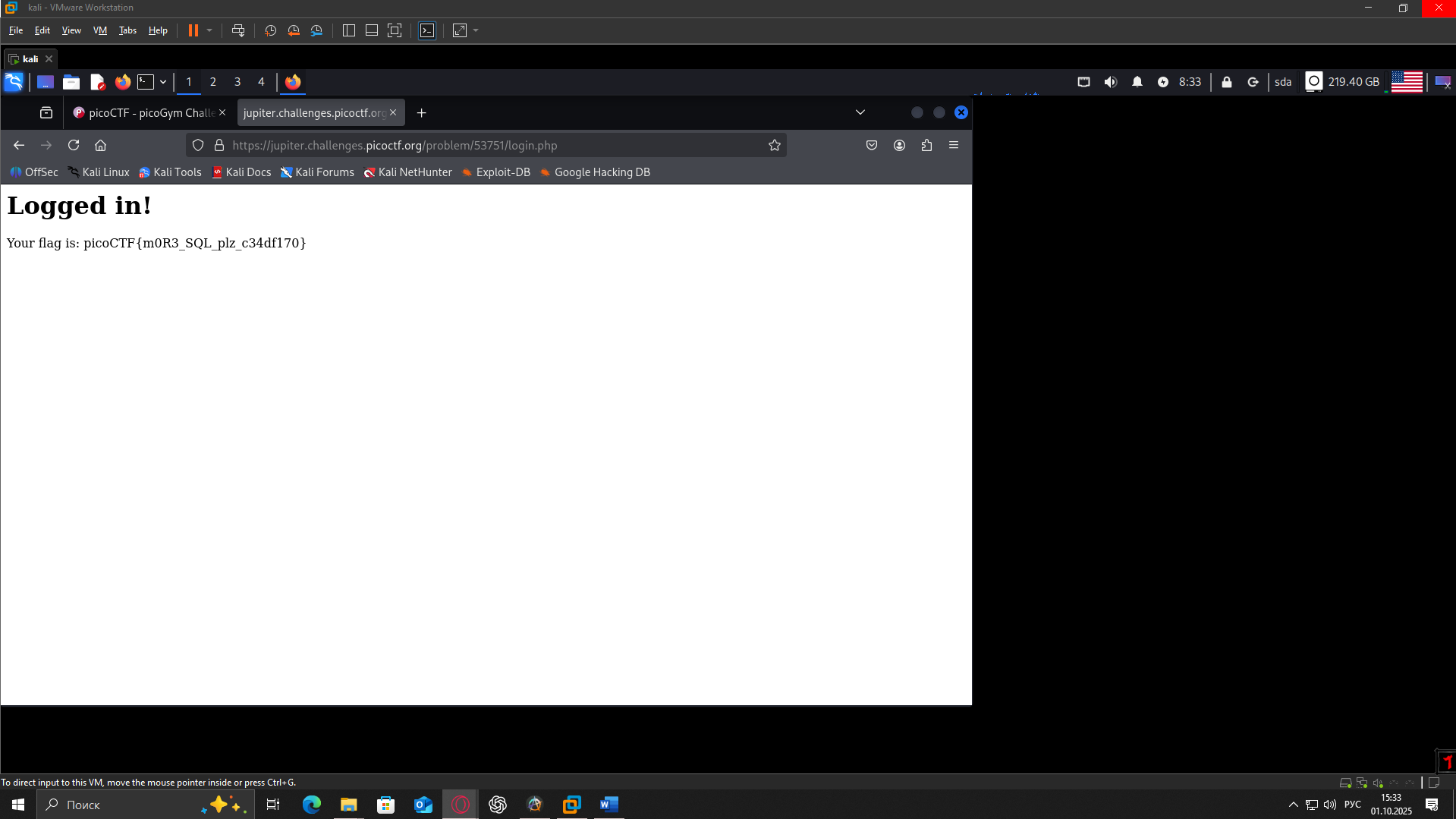Open the stretch guest display dropdown
This screenshot has width=1456, height=819.
(x=476, y=30)
